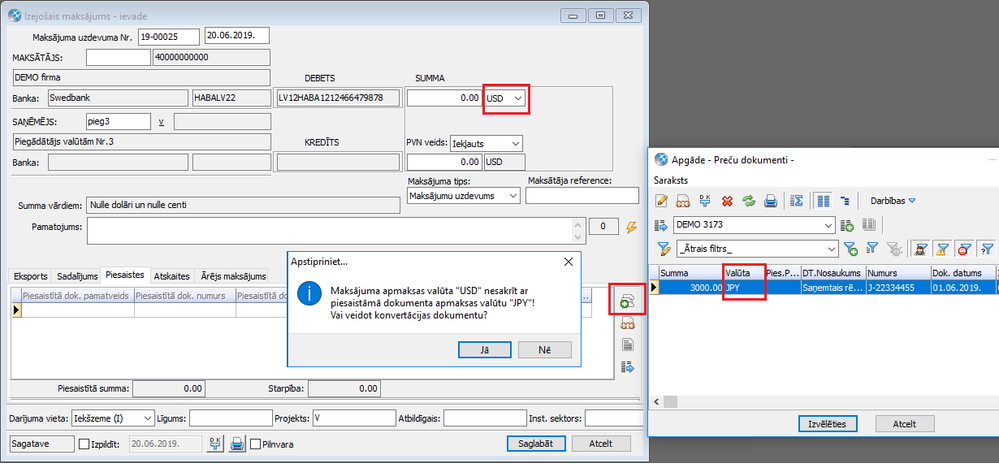Click Nē in the Apstipriniet dialog
The height and width of the screenshot is (464, 999).
coord(545,350)
